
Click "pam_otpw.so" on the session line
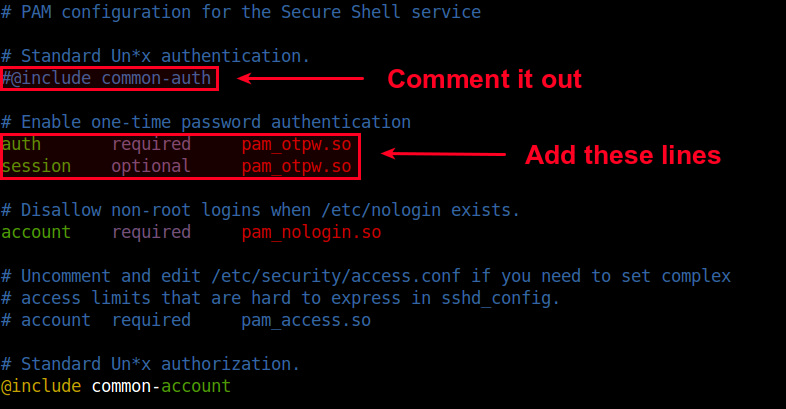[296, 166]
